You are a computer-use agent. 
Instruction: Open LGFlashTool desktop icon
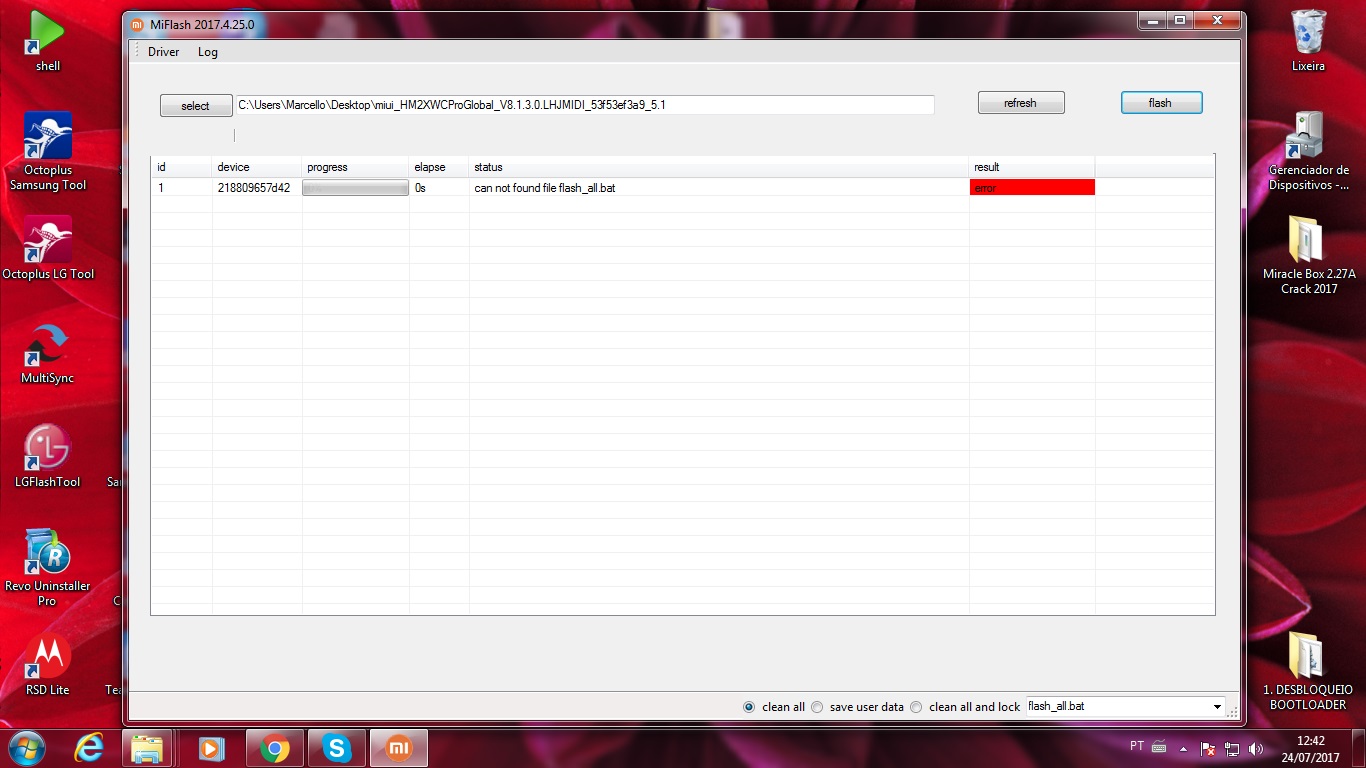point(47,456)
